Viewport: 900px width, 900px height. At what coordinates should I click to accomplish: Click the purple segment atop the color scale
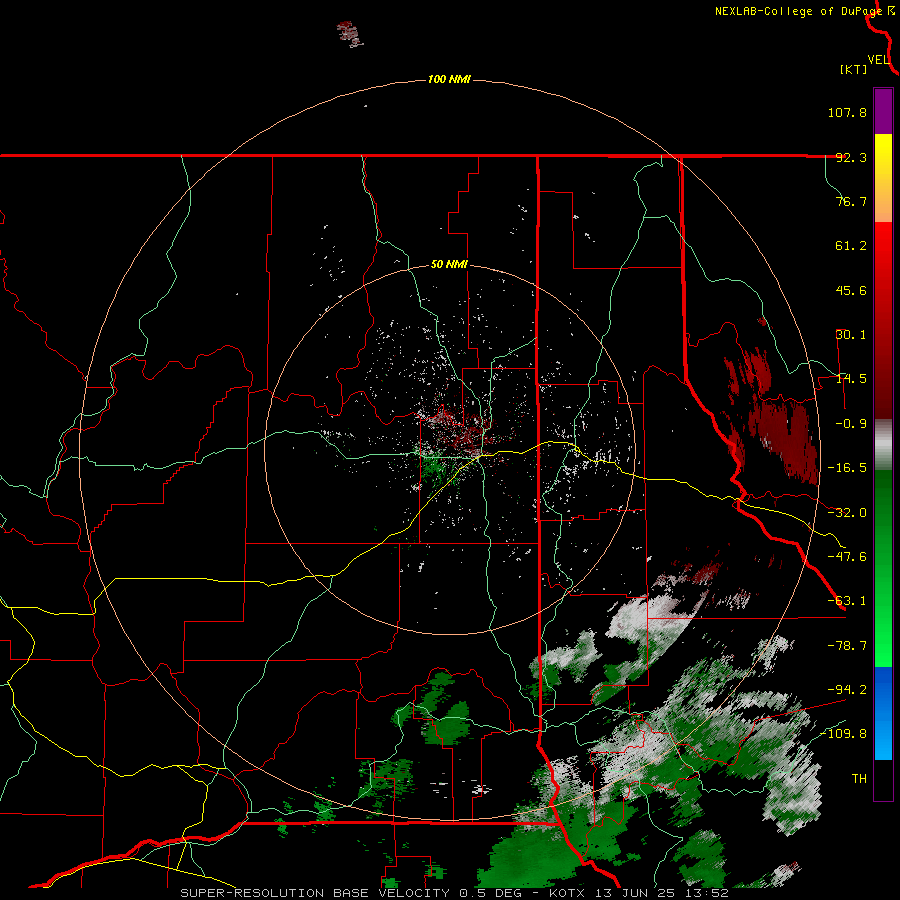point(883,111)
